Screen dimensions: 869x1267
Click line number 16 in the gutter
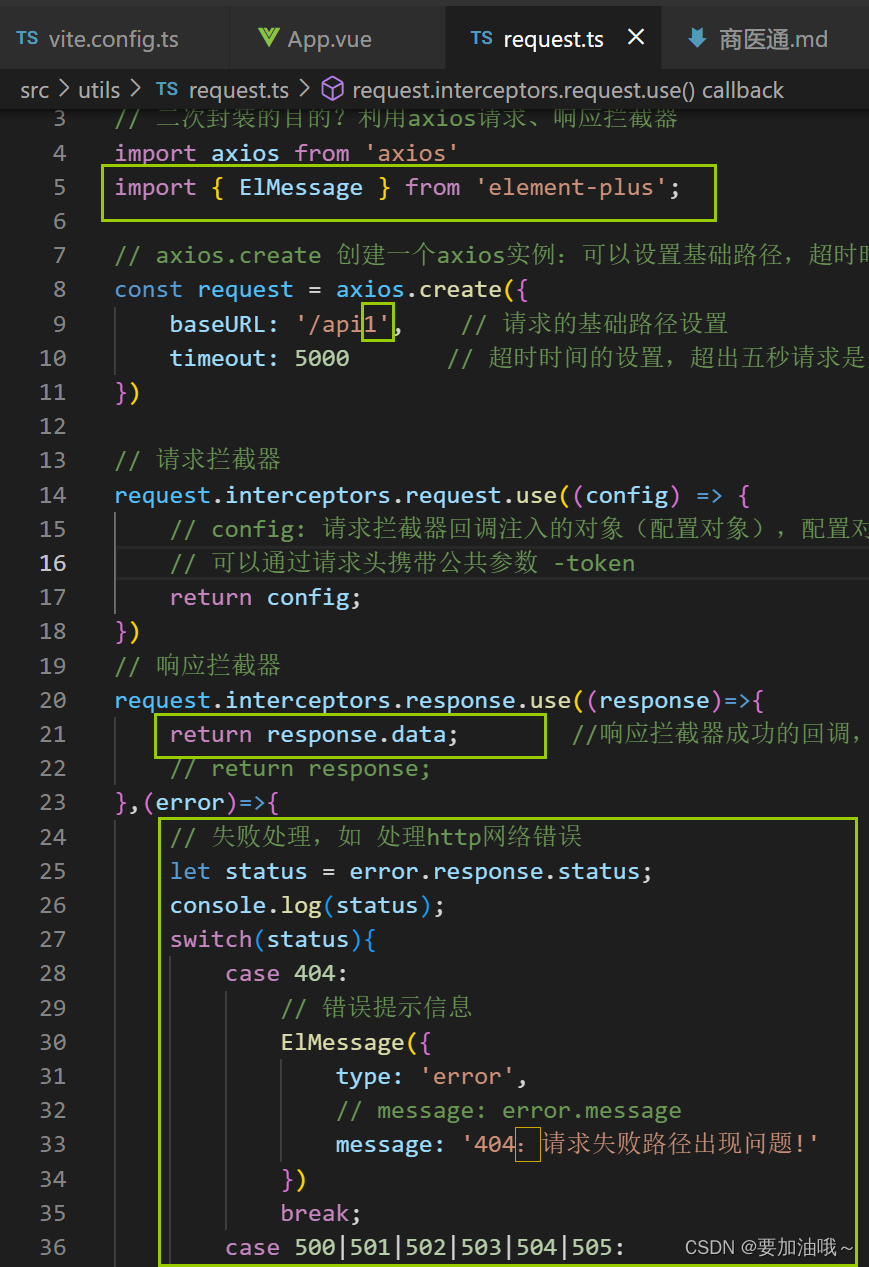coord(53,563)
